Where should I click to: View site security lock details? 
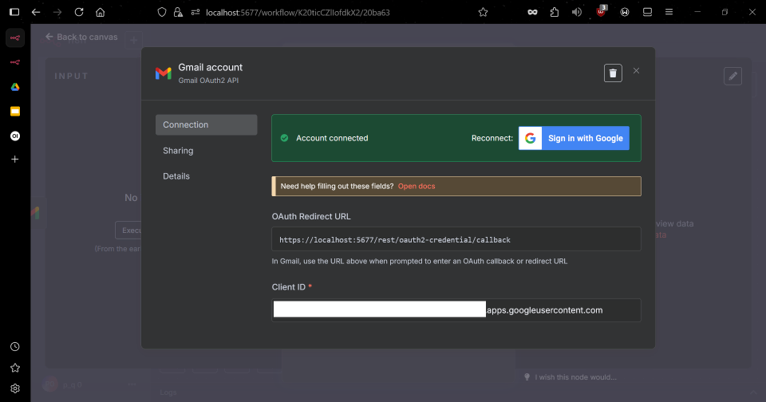(x=178, y=12)
